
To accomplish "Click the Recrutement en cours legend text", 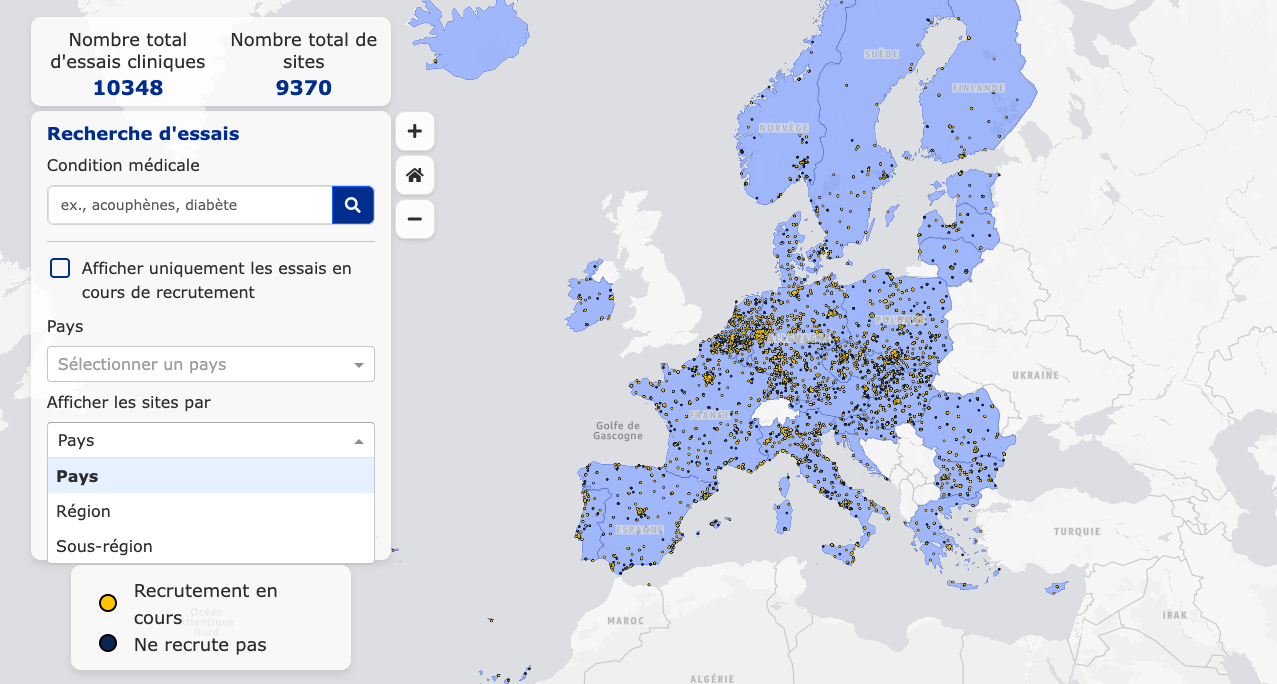I will click(206, 604).
